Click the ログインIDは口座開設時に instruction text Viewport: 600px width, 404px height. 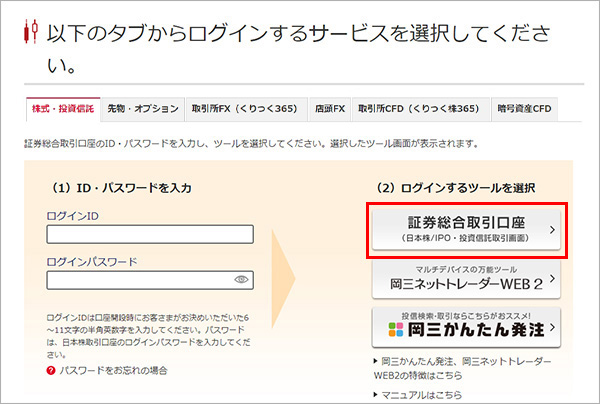coord(148,336)
